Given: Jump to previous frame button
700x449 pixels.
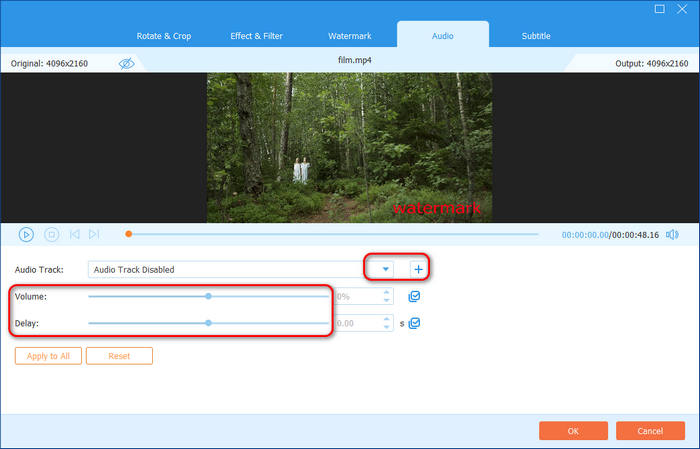Looking at the screenshot, I should tap(75, 234).
